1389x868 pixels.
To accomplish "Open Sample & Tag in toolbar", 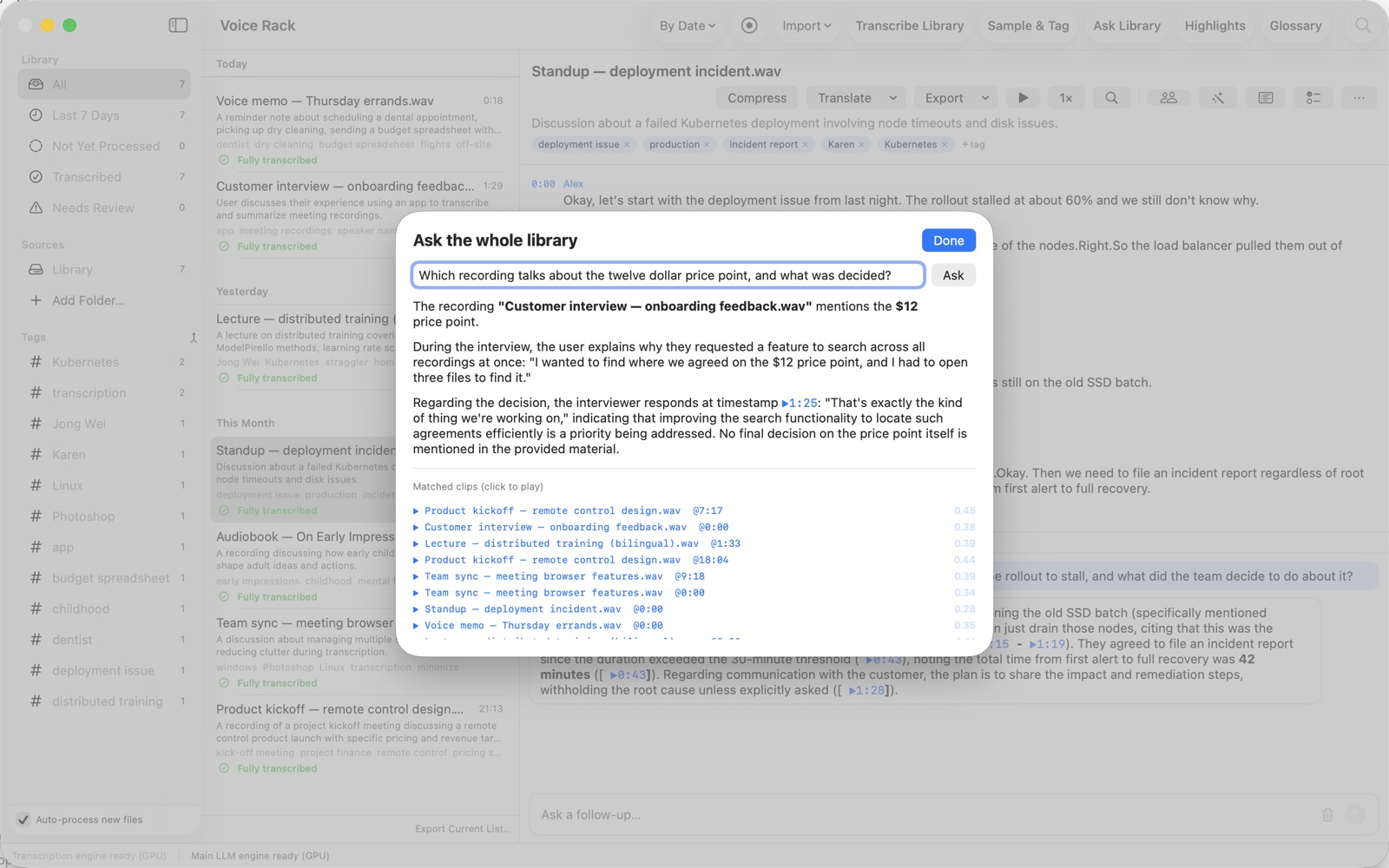I will [1028, 26].
